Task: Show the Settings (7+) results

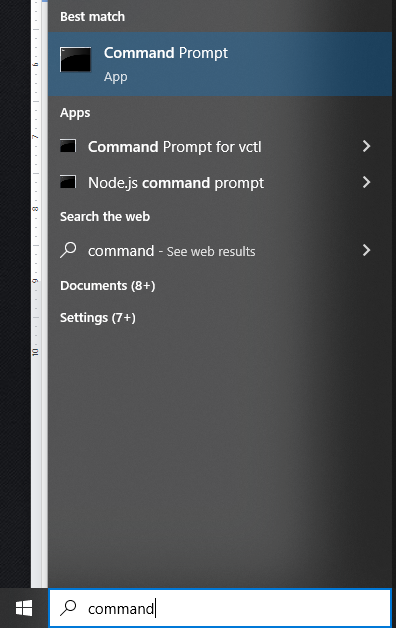Action: 98,318
